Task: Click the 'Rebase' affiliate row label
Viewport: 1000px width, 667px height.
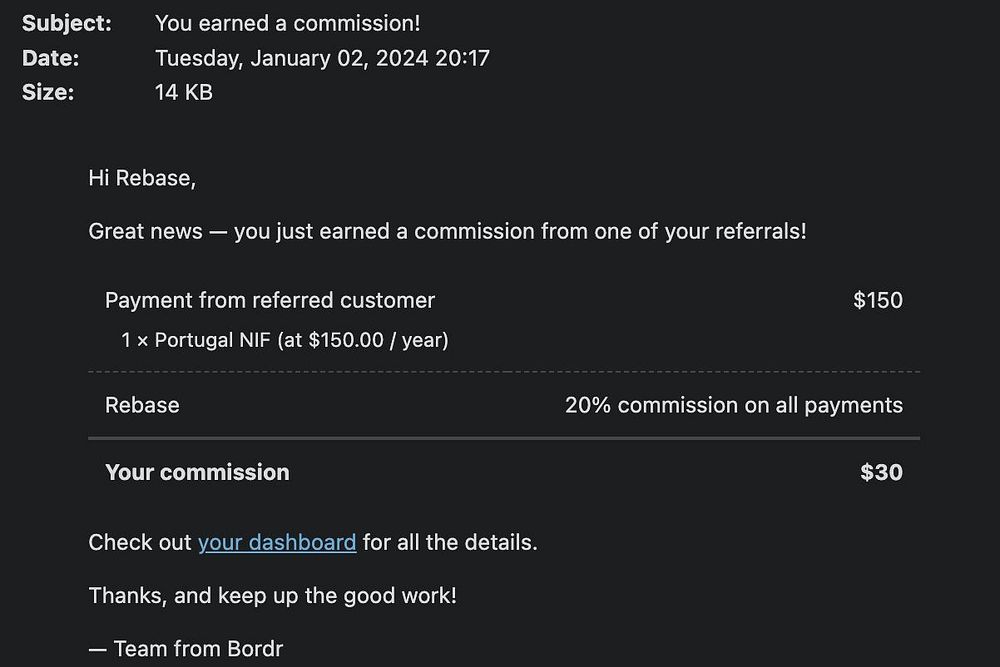Action: point(142,405)
